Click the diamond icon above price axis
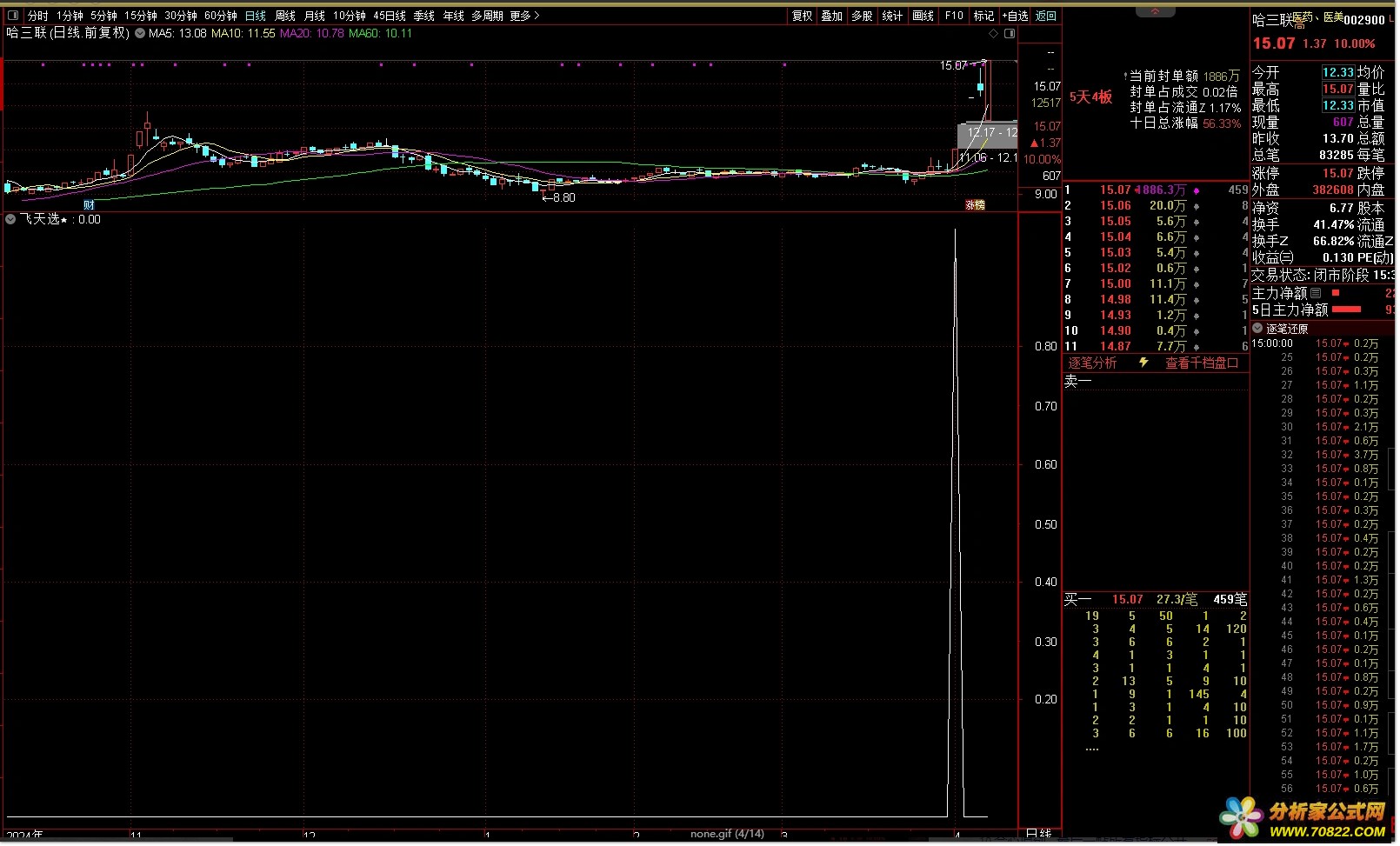 point(994,33)
